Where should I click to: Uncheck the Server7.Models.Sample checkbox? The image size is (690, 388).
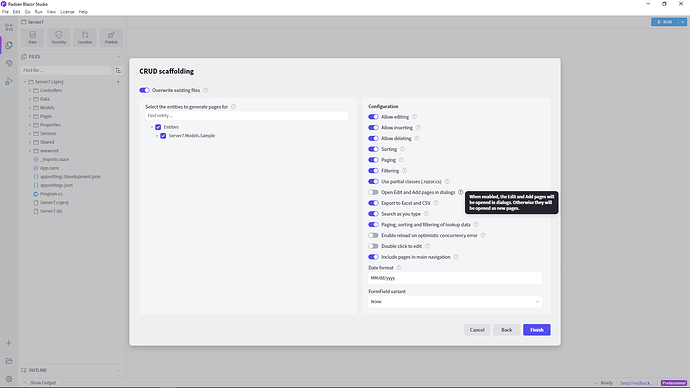tap(163, 135)
